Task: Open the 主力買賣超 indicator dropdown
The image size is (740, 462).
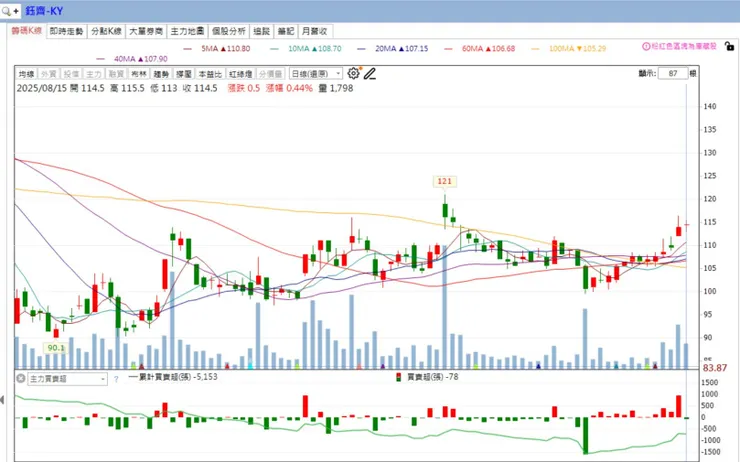Action: [x=67, y=379]
